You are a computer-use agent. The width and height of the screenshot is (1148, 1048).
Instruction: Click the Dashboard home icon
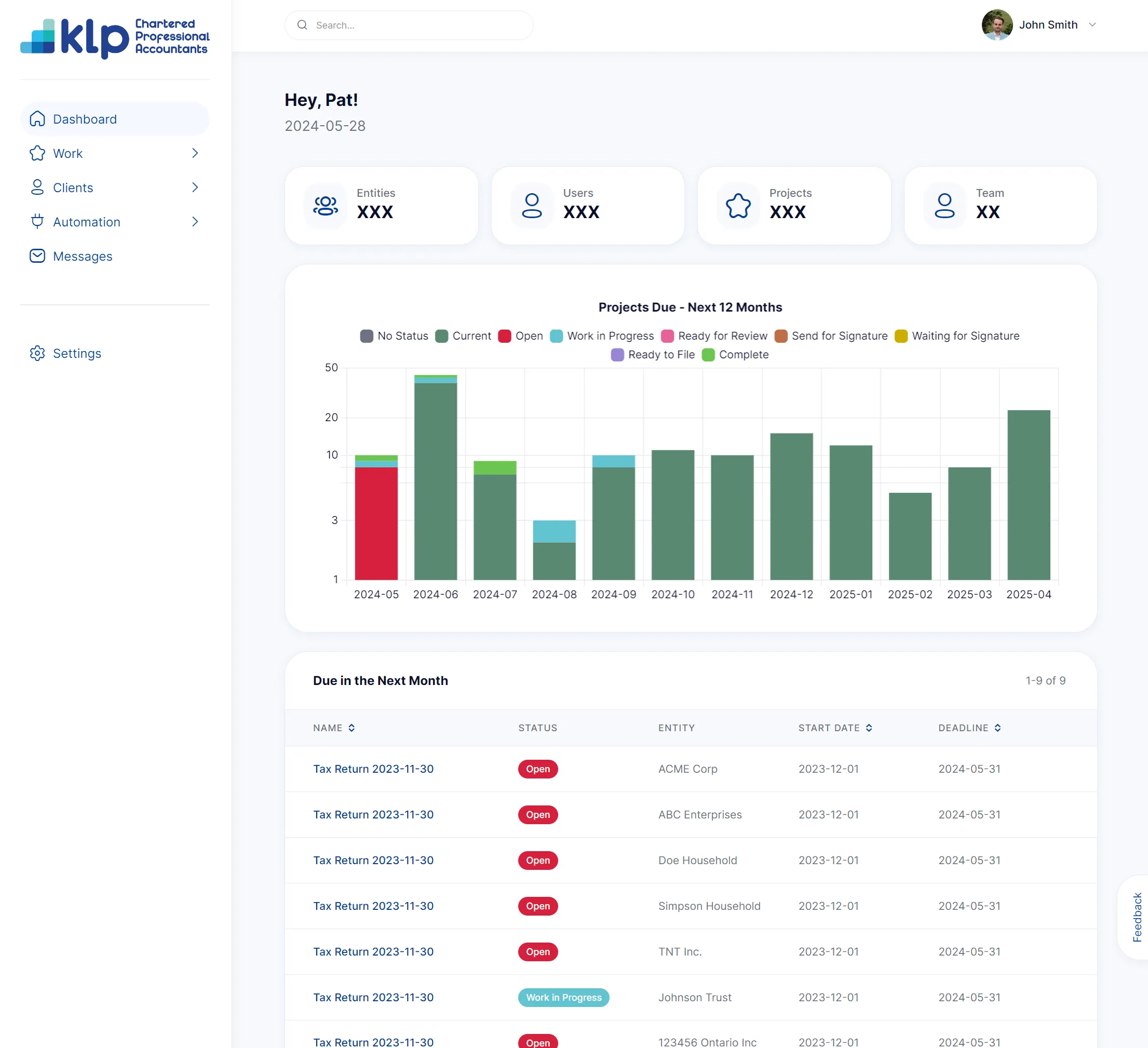[x=37, y=119]
